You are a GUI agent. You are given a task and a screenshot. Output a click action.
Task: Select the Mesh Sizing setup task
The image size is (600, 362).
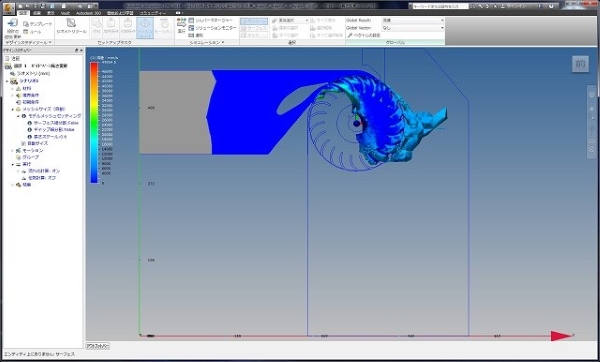[x=145, y=28]
